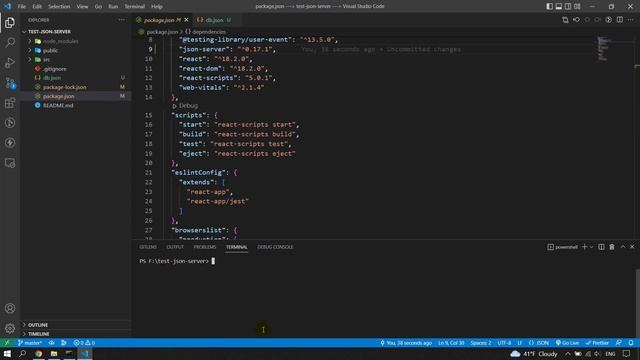Image resolution: width=640 pixels, height=360 pixels.
Task: Open the Explorer view in activity bar
Action: point(10,22)
